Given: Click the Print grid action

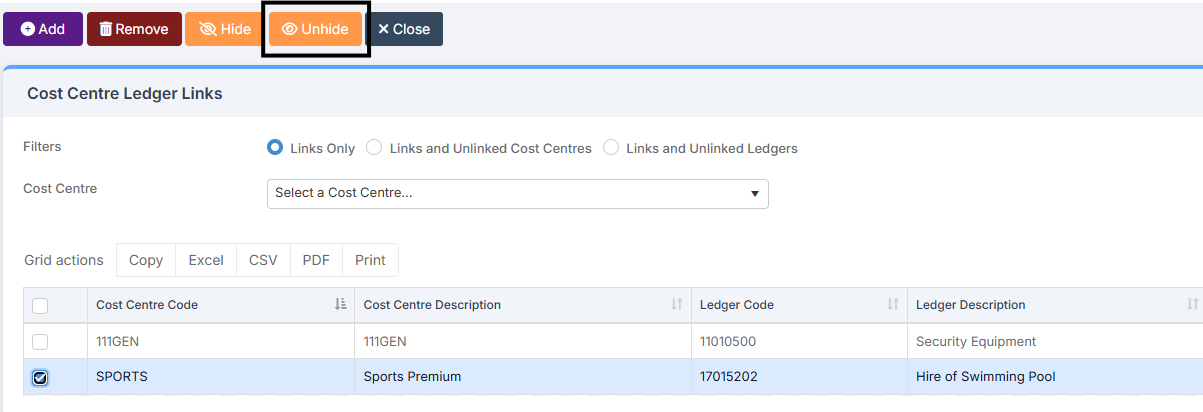Looking at the screenshot, I should click(x=370, y=260).
